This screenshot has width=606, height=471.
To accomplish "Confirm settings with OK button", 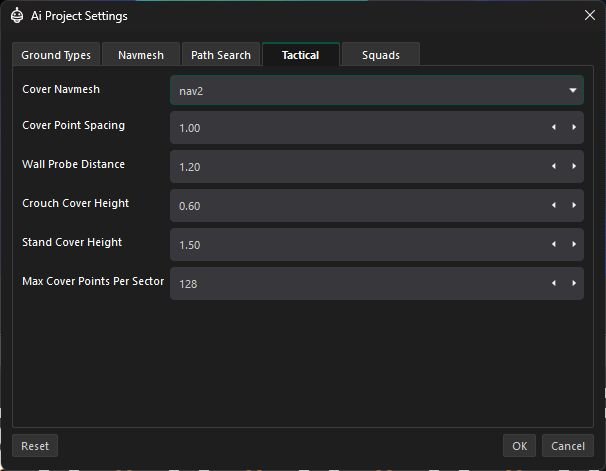I will click(x=519, y=446).
